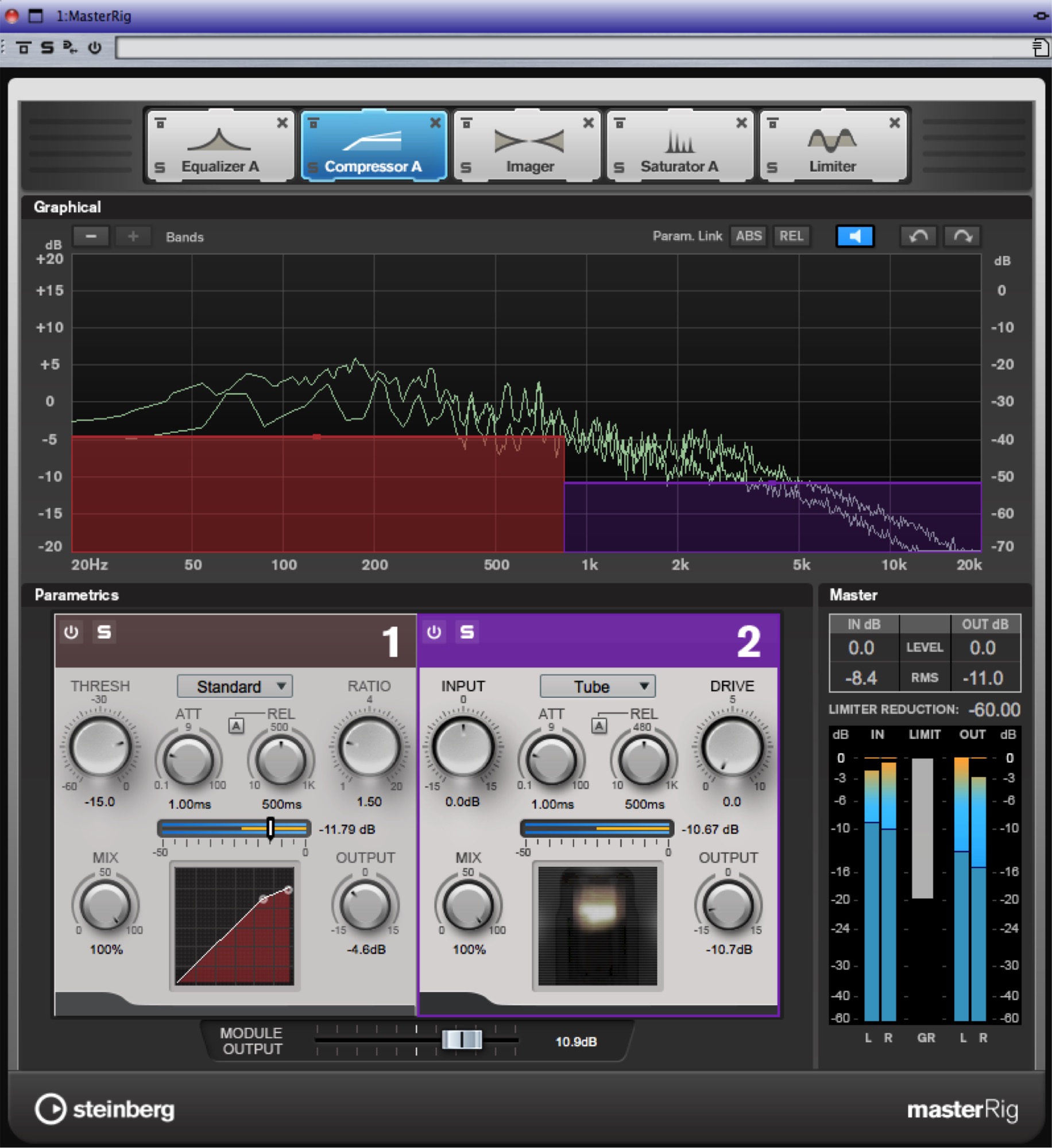This screenshot has height=1148, width=1052.
Task: Solo the Limiter module
Action: 772,167
